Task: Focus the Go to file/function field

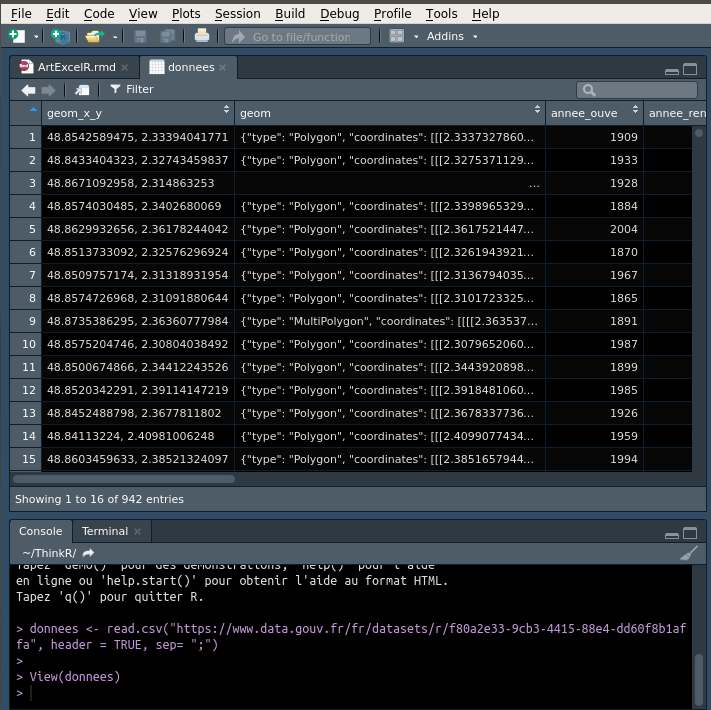Action: 297,37
